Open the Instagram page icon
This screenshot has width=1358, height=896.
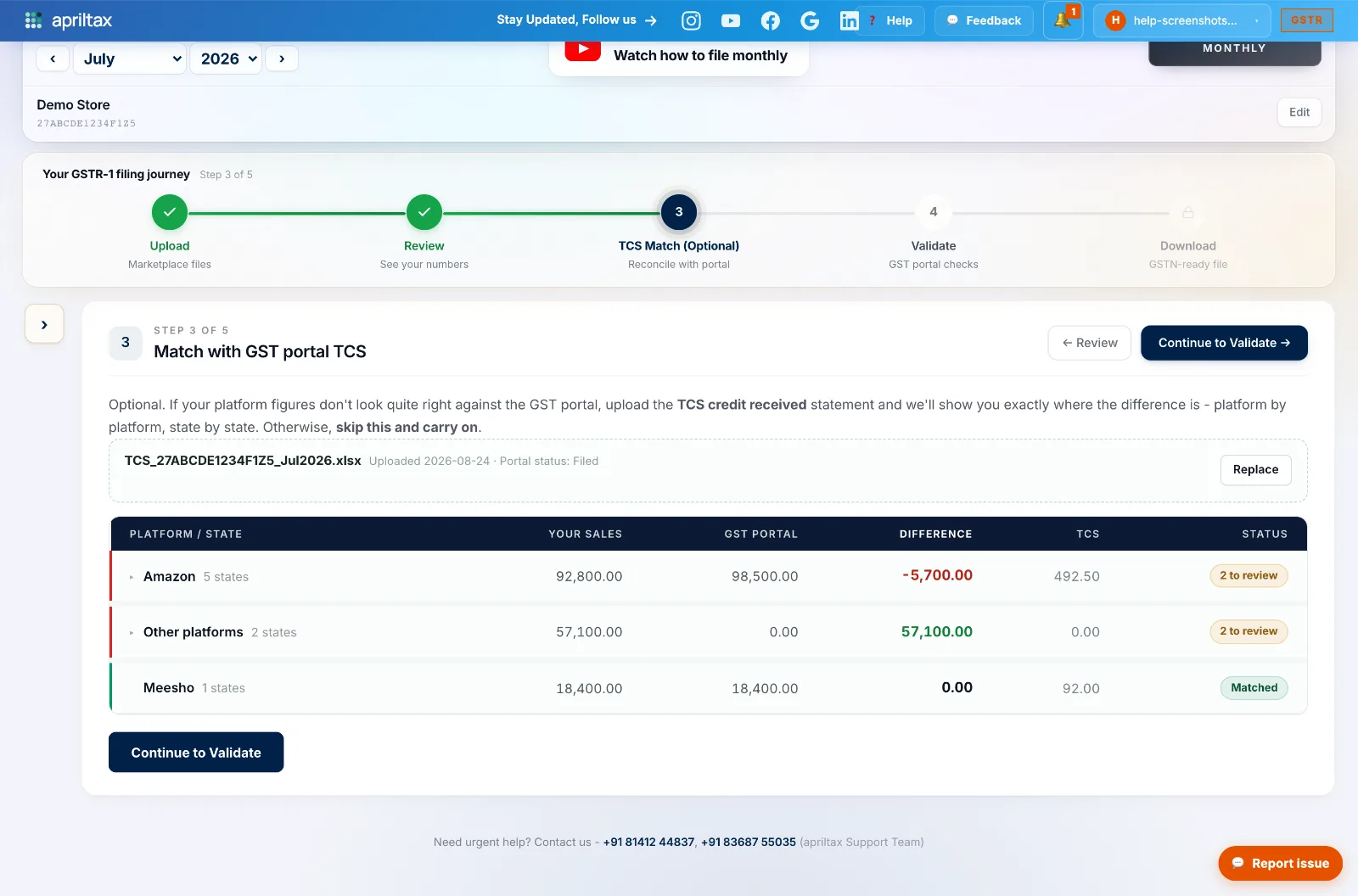coord(692,20)
